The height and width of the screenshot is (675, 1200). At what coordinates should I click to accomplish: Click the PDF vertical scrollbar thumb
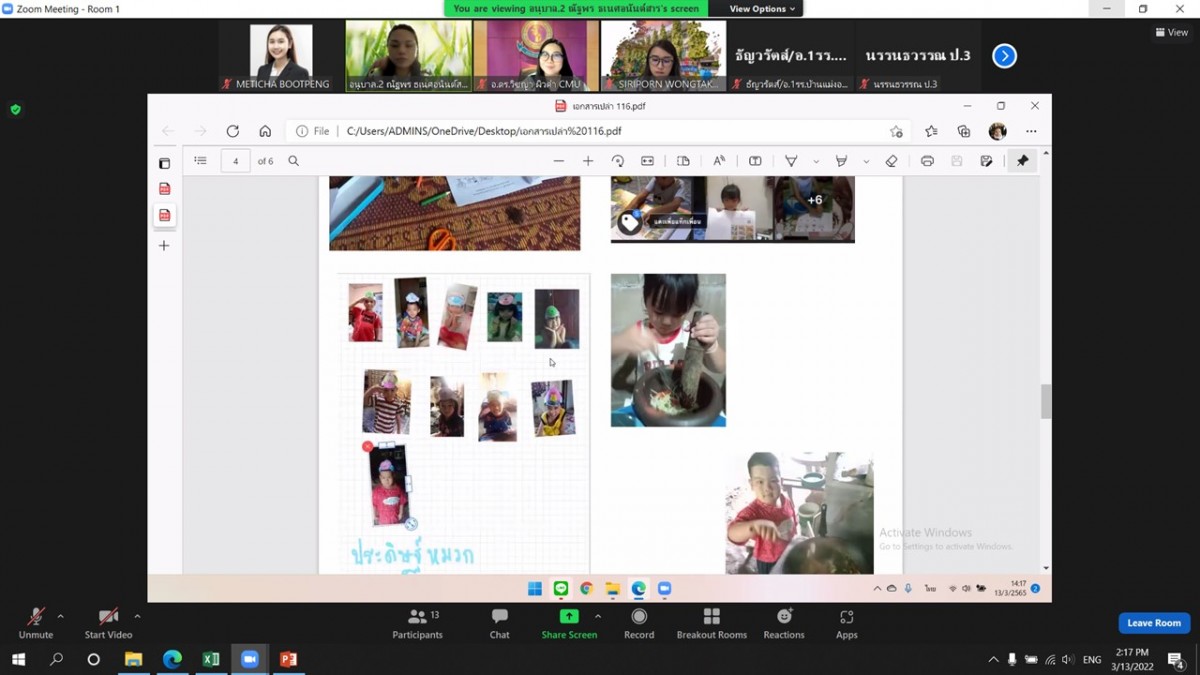(x=1046, y=401)
